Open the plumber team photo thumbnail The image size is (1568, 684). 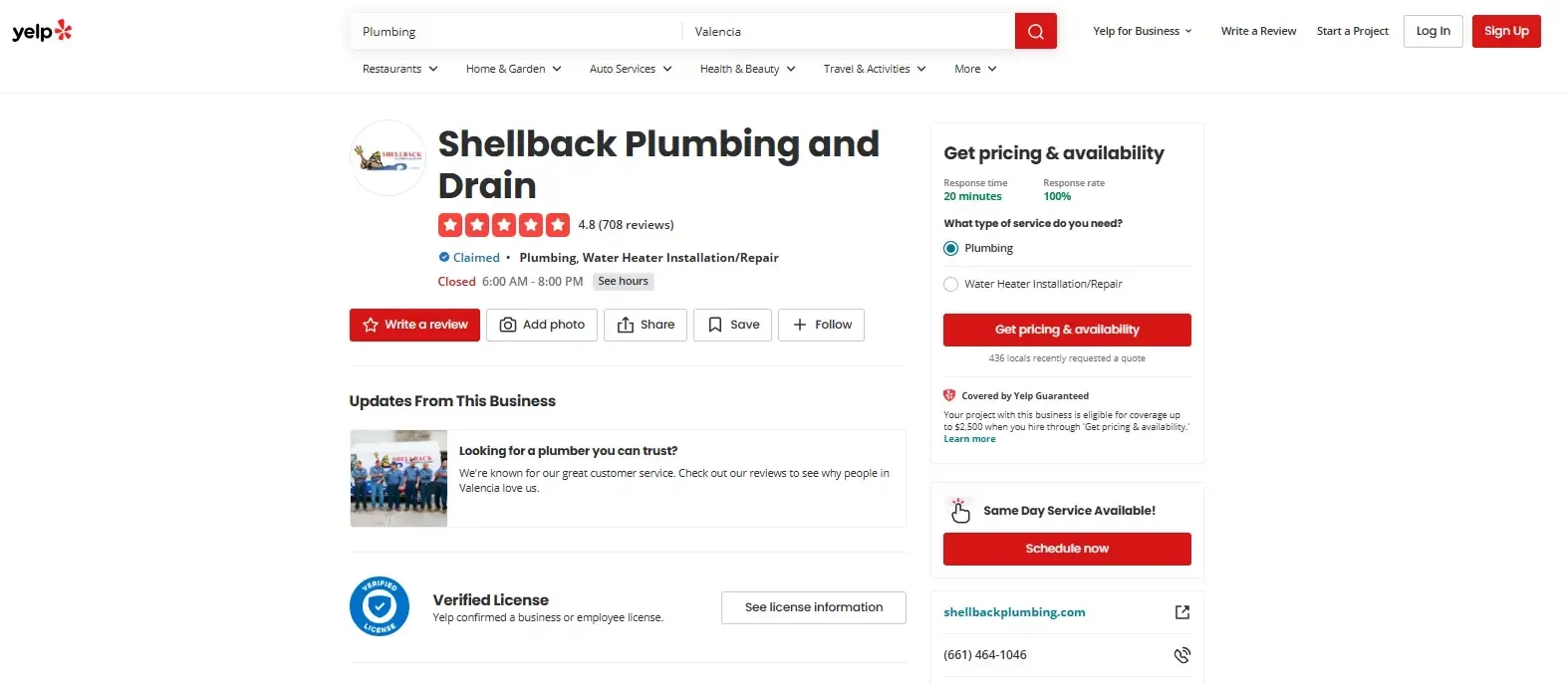click(398, 478)
